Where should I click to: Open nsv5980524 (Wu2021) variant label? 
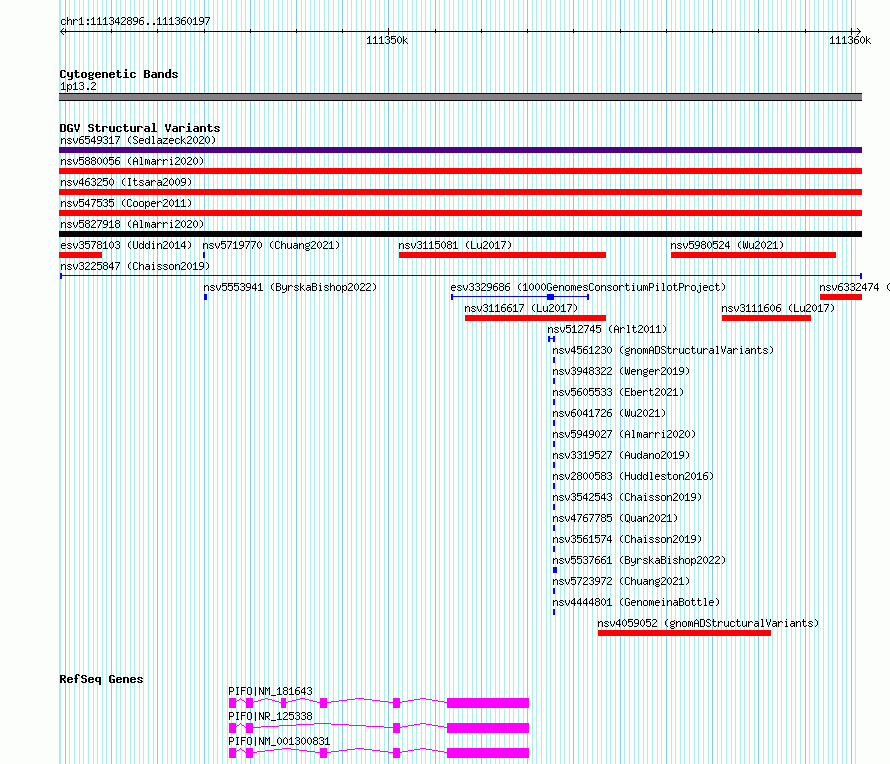pyautogui.click(x=727, y=245)
